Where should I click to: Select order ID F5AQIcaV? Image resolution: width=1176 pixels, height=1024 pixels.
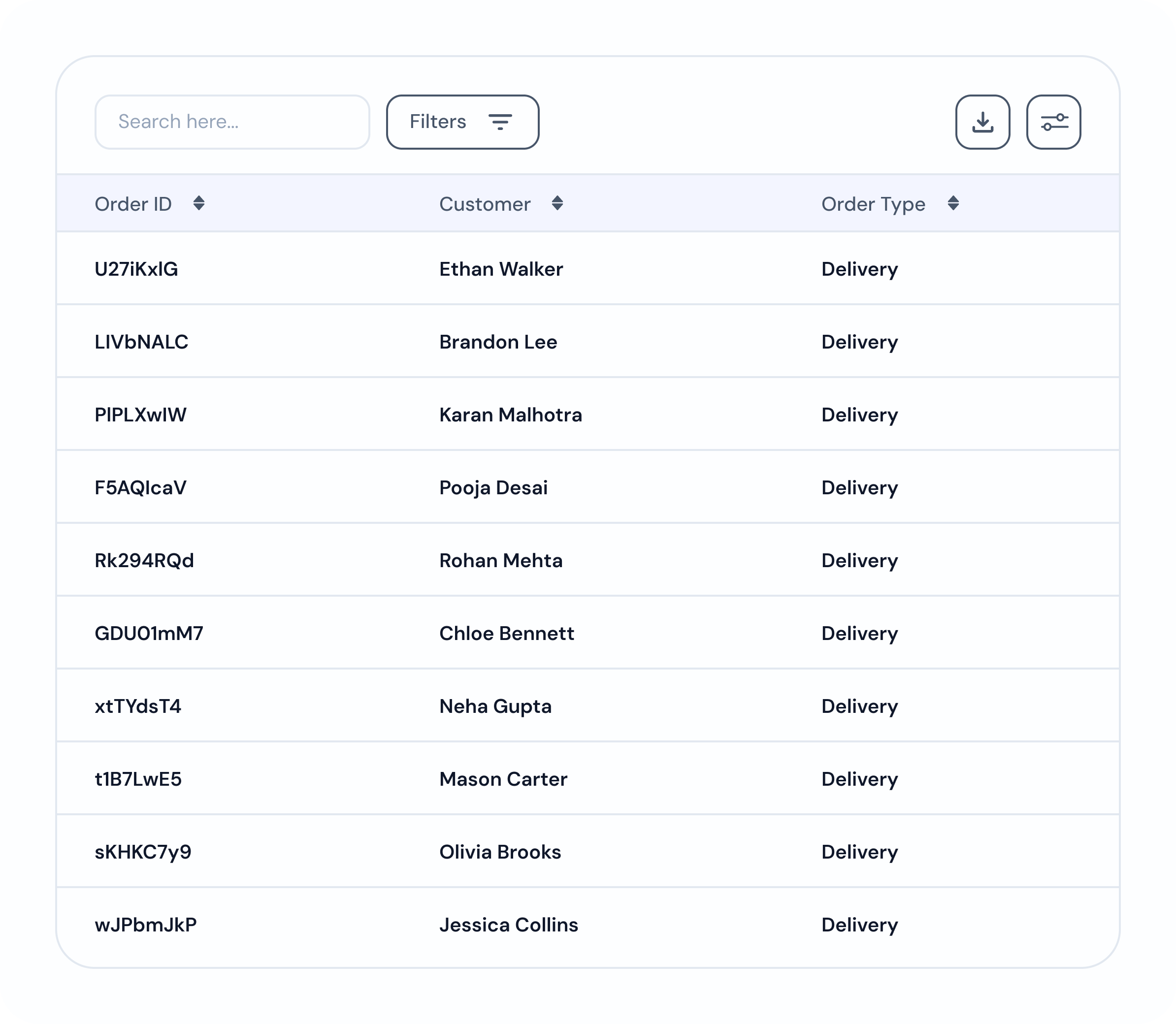[140, 487]
